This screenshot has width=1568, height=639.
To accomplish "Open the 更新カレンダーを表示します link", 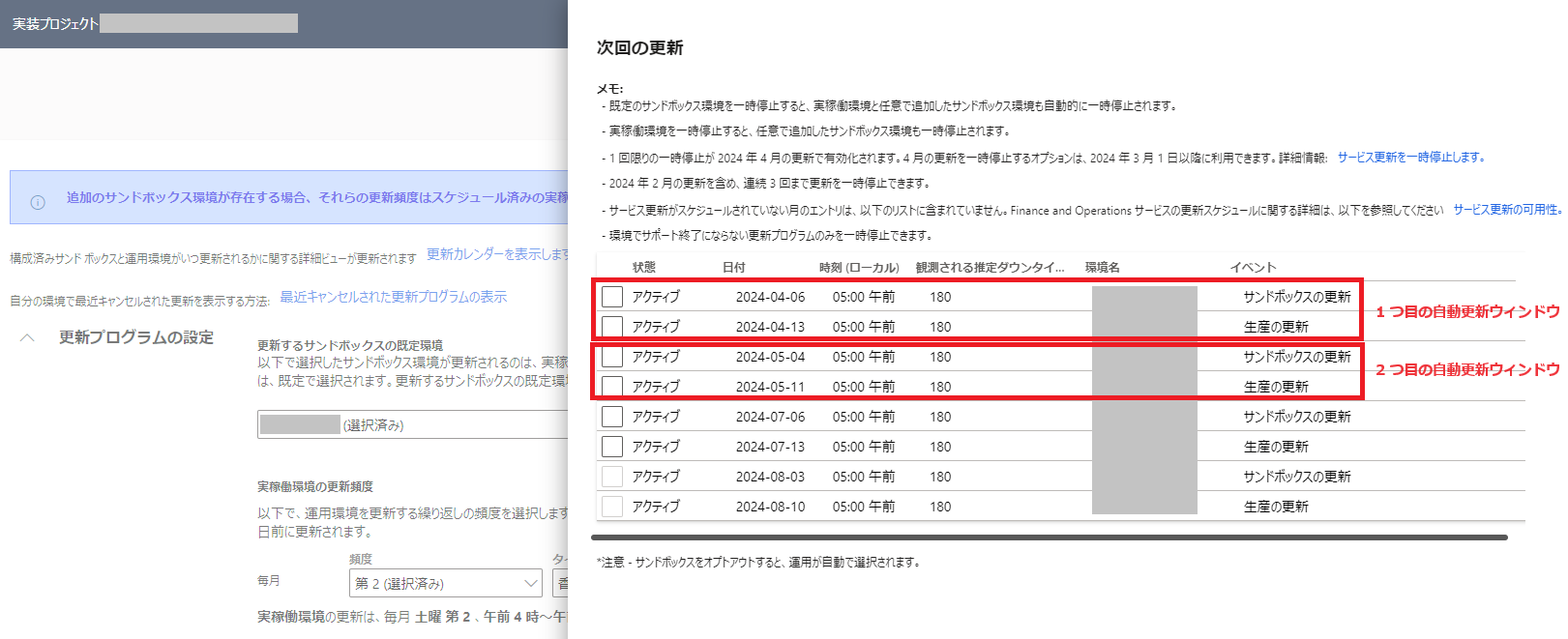I will click(497, 254).
